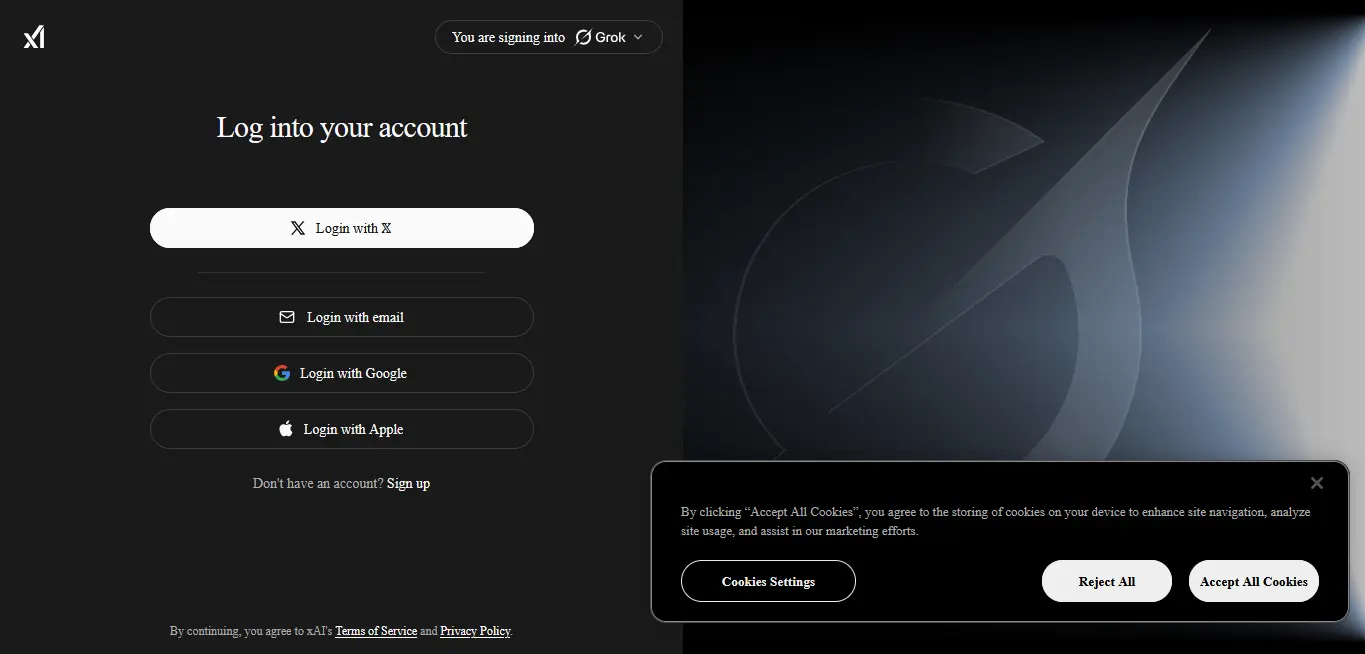Open the Grok sign-in product dropdown
The height and width of the screenshot is (654, 1365).
(x=548, y=37)
